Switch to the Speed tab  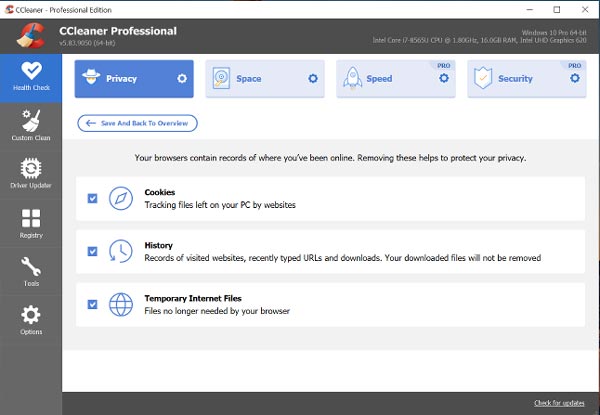coord(396,79)
